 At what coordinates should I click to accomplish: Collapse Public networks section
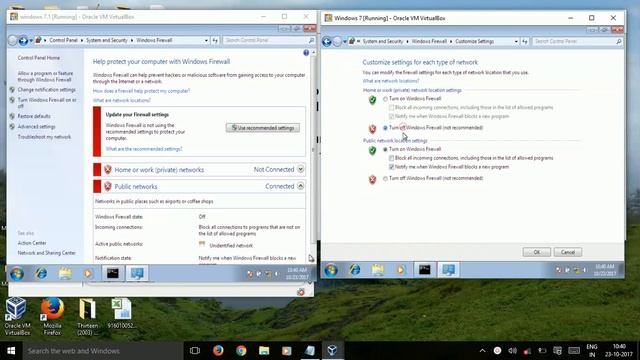300,186
